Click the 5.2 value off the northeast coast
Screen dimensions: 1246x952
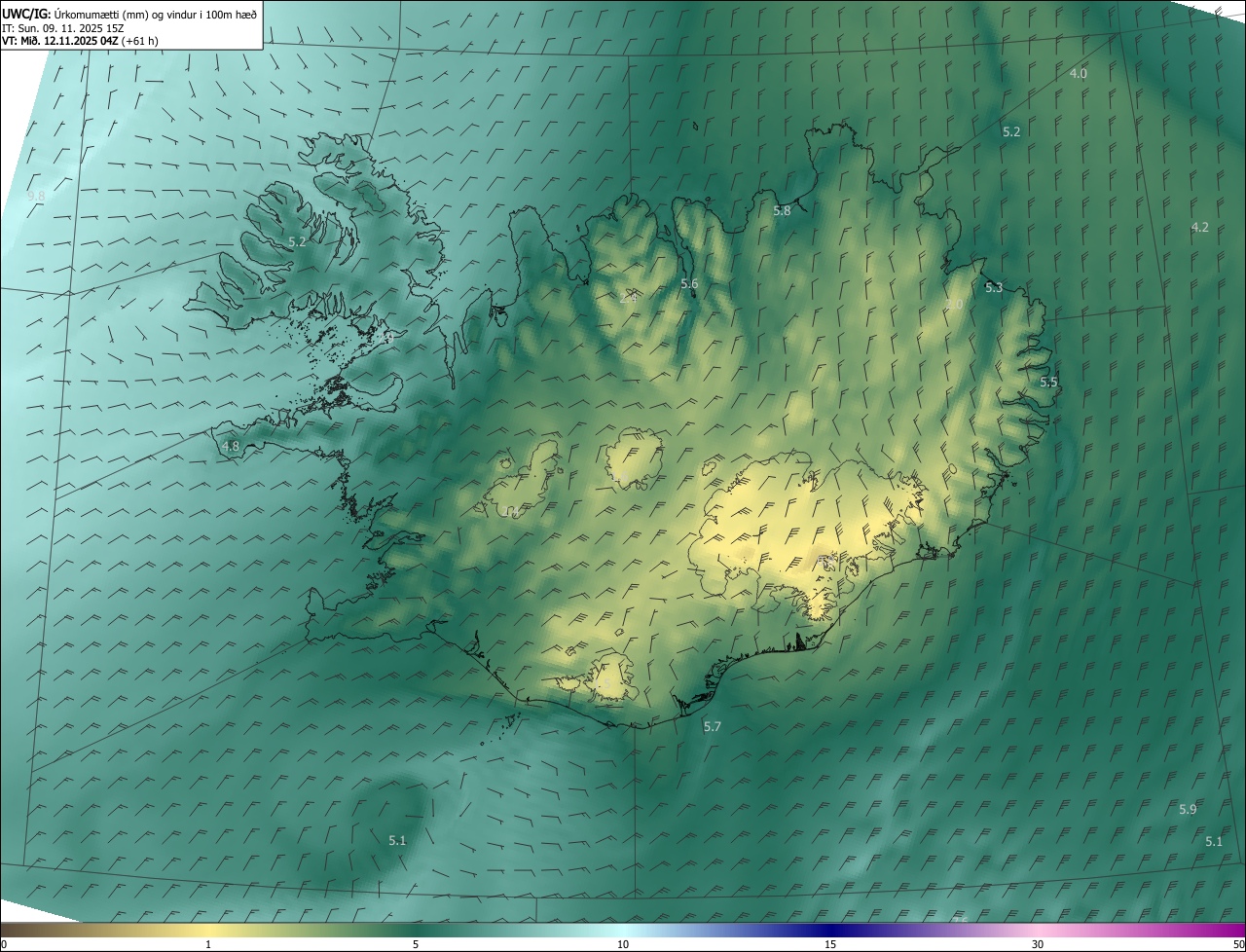(1011, 131)
